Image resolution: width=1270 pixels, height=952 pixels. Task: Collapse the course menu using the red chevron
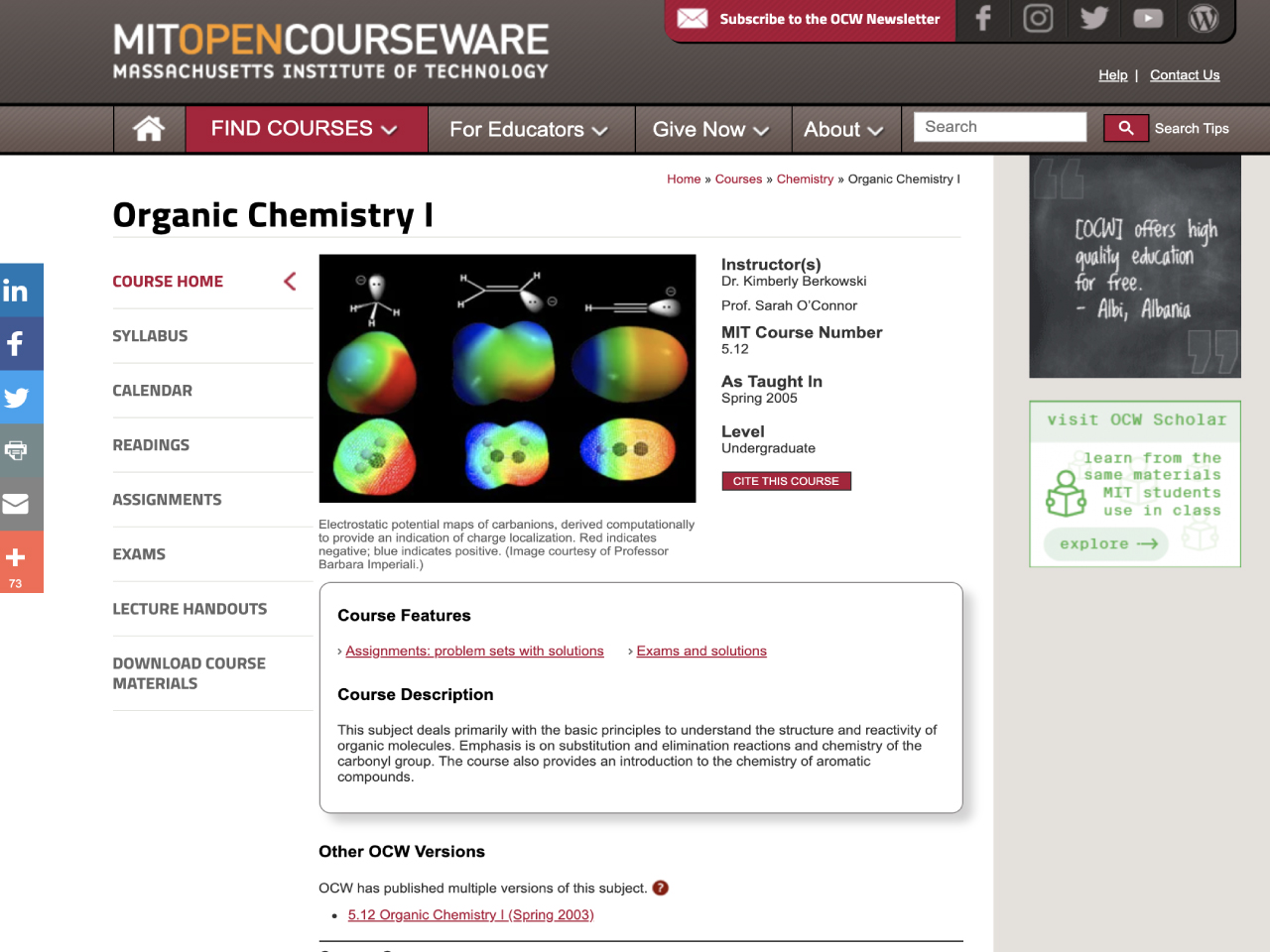[290, 282]
